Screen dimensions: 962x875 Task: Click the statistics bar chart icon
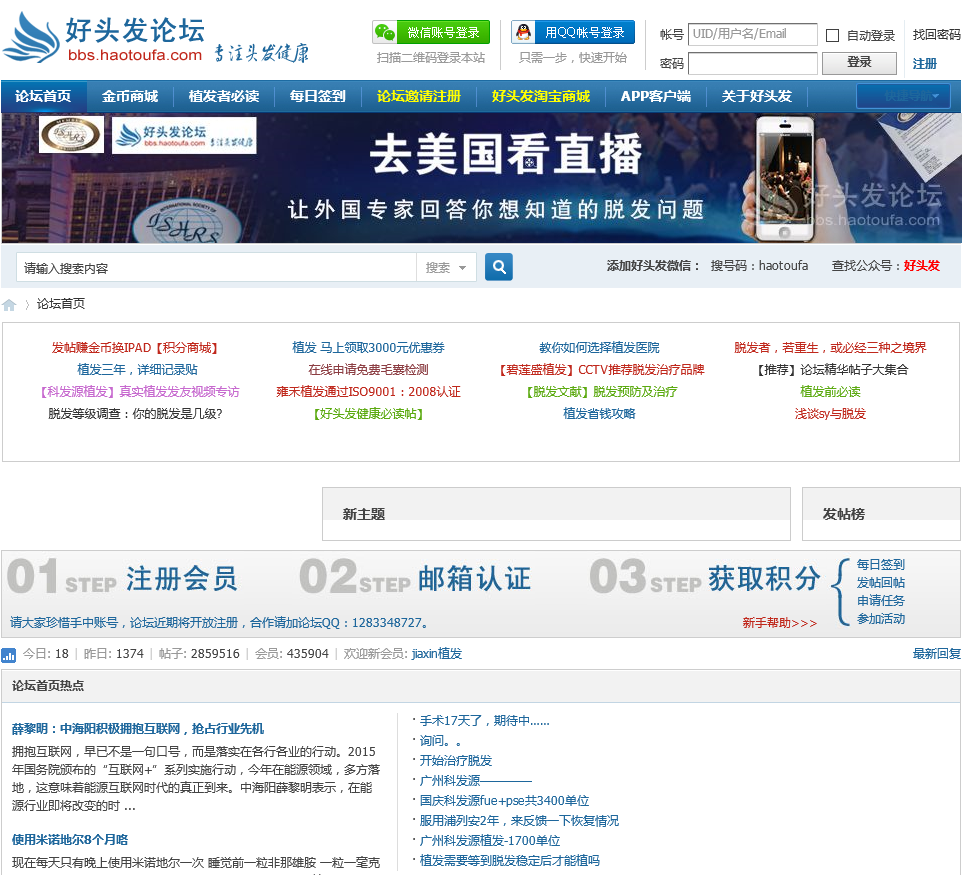(9, 655)
